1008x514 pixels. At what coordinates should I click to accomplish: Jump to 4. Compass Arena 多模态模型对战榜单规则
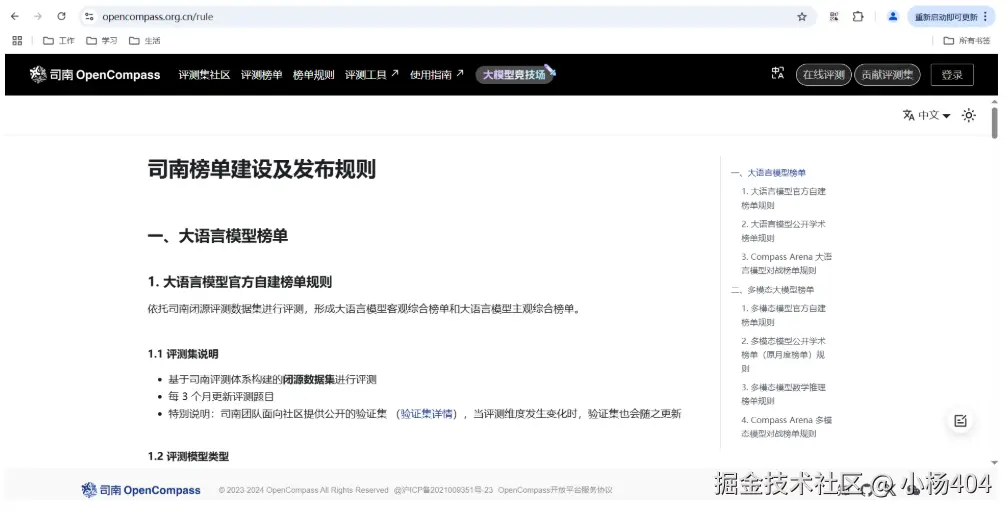pyautogui.click(x=786, y=427)
